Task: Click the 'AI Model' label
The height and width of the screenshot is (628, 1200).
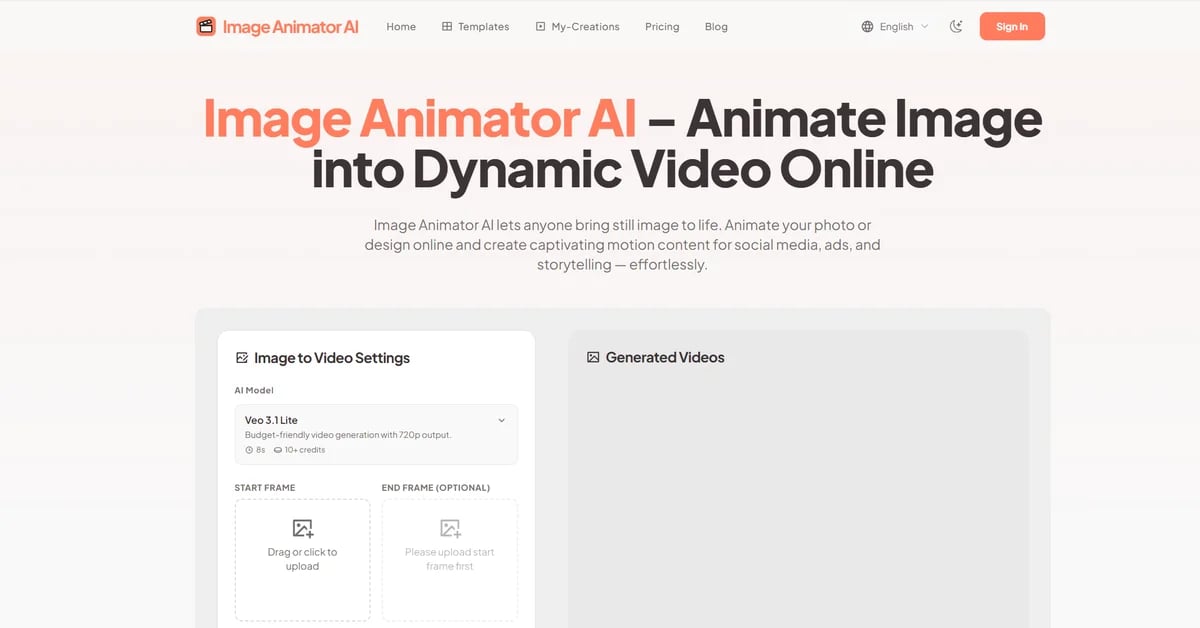Action: 254,390
